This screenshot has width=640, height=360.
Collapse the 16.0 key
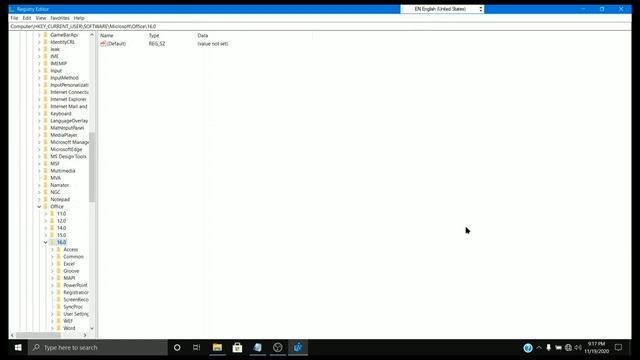click(46, 242)
